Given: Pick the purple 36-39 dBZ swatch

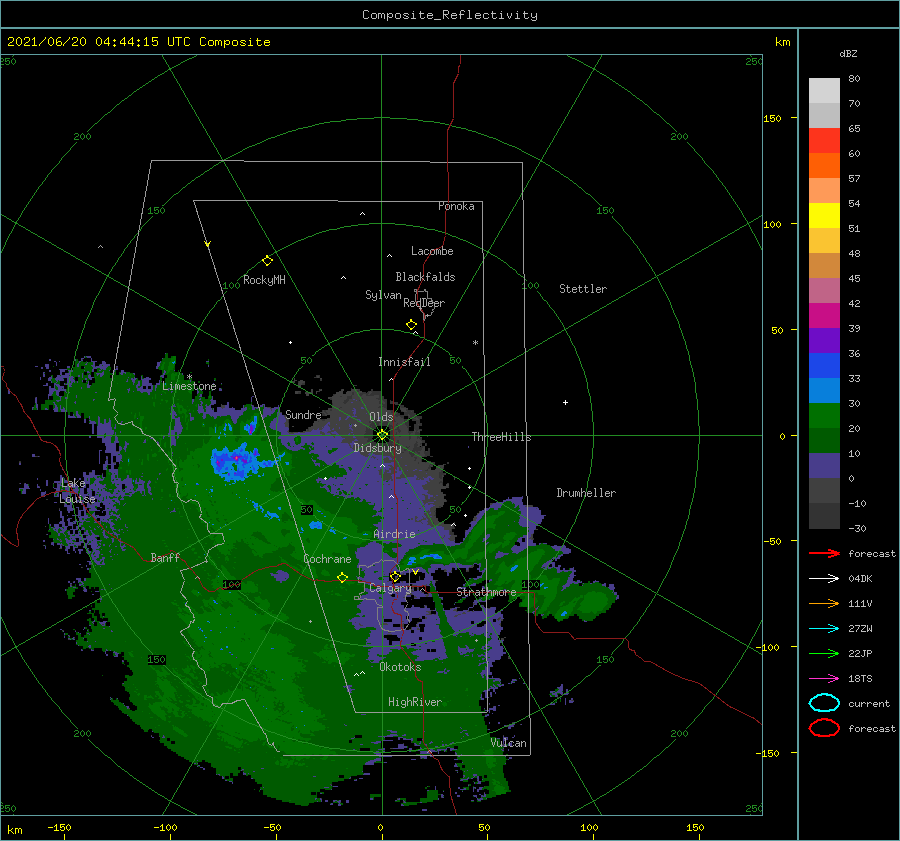Looking at the screenshot, I should click(824, 341).
